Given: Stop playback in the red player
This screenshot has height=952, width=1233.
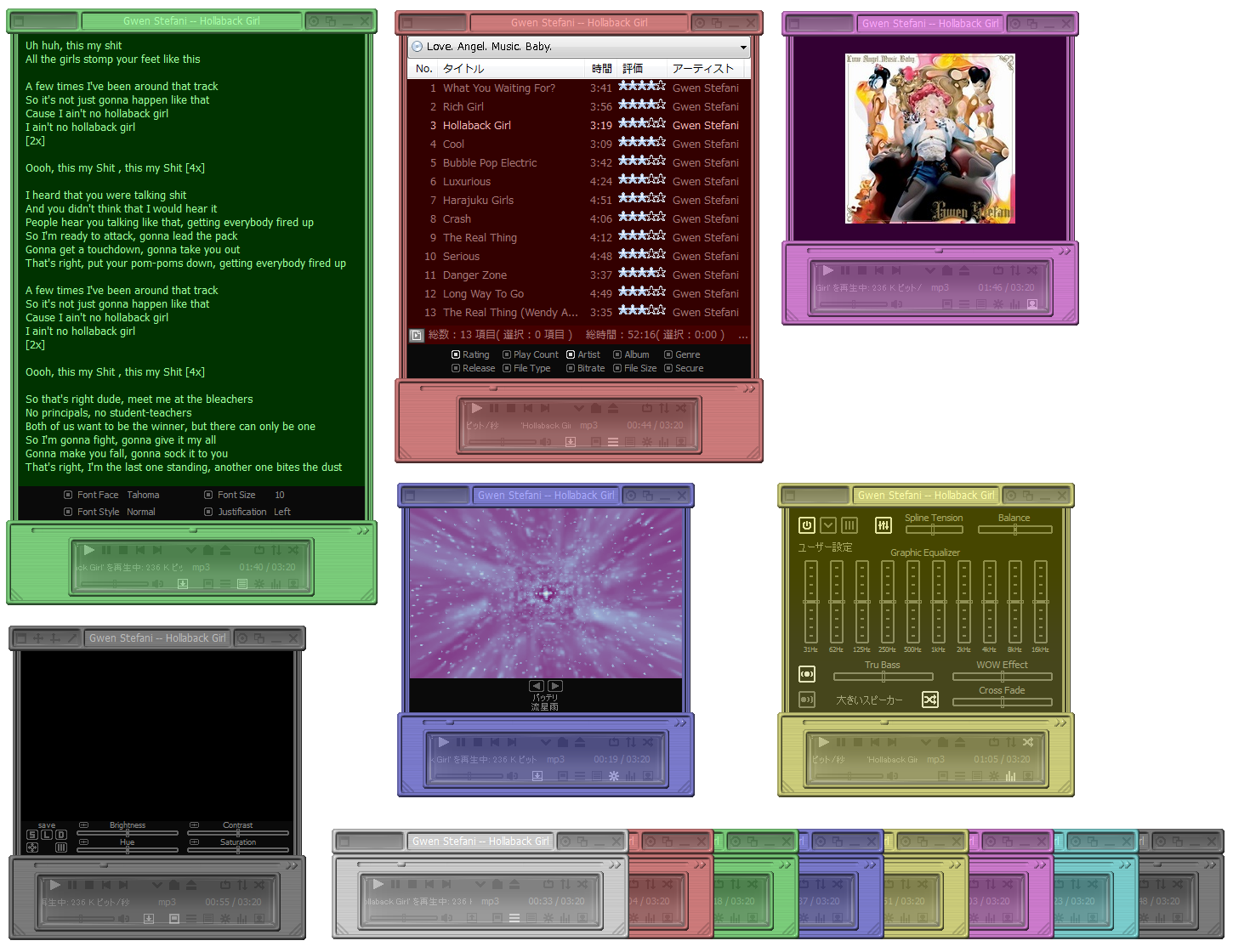Looking at the screenshot, I should [x=511, y=408].
